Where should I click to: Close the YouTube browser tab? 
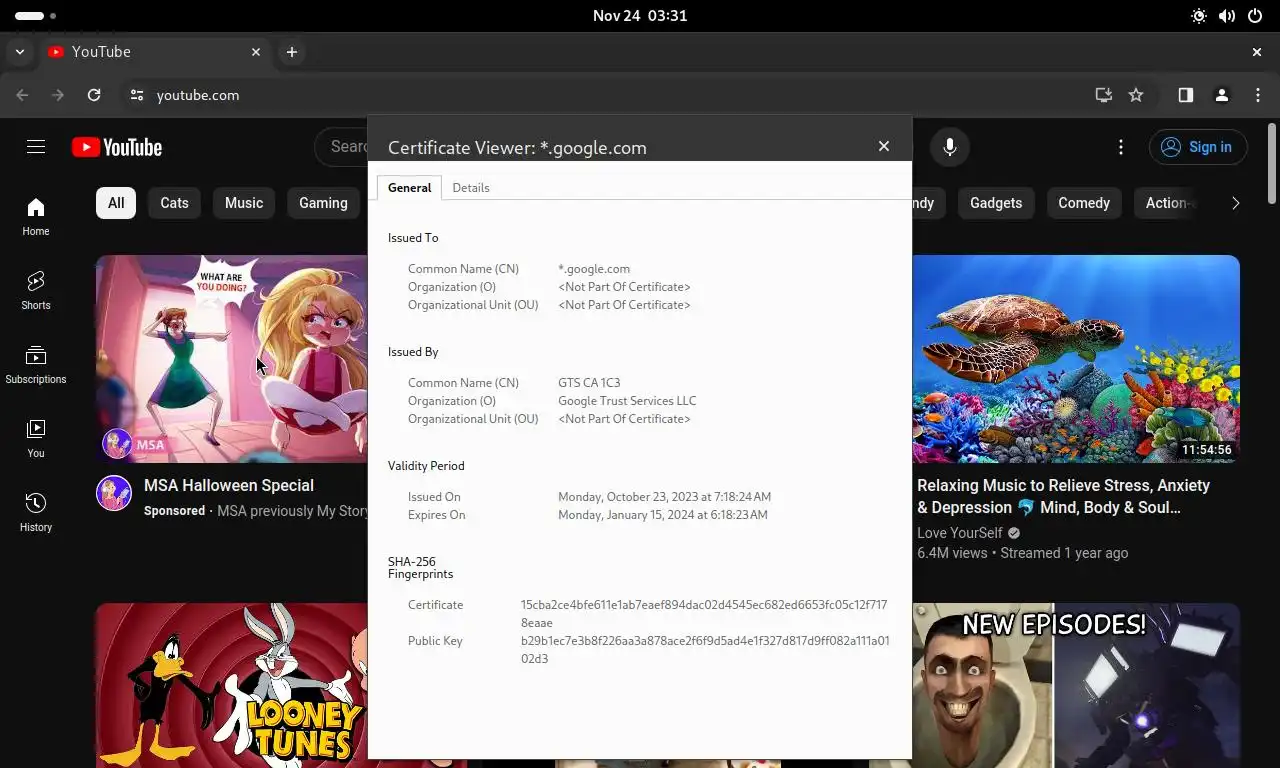(x=256, y=52)
